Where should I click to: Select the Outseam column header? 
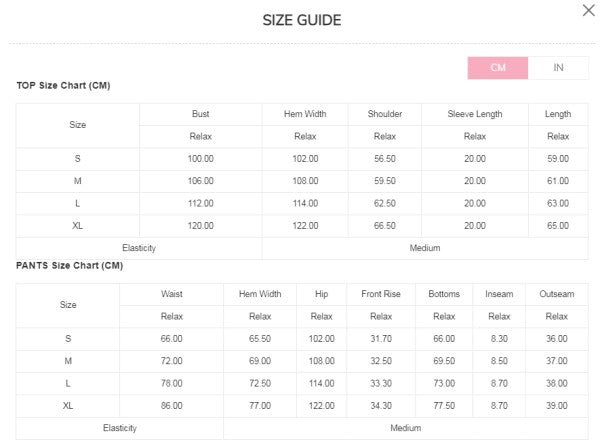coord(557,294)
